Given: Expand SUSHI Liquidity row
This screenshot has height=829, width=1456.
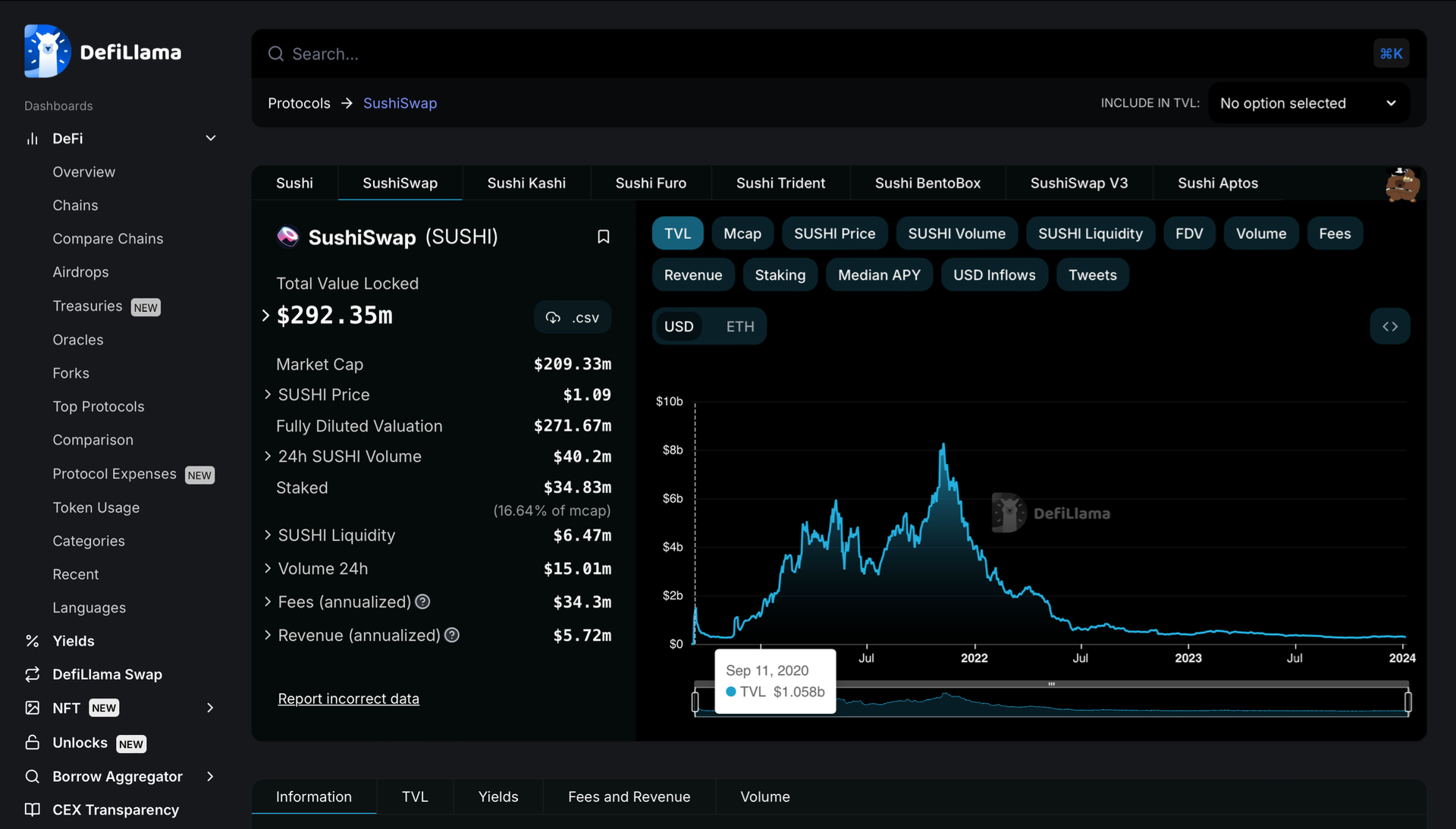Looking at the screenshot, I should click(x=268, y=535).
